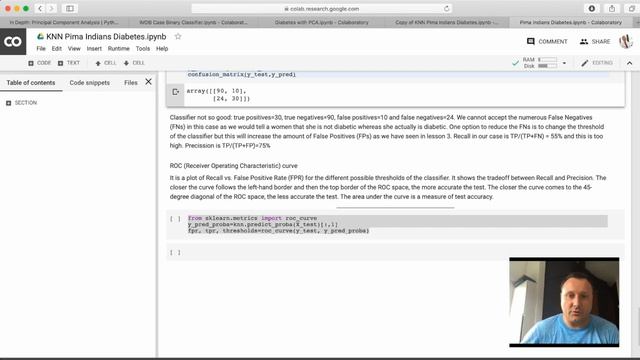The width and height of the screenshot is (640, 360).
Task: Open the Runtime menu
Action: click(x=118, y=49)
